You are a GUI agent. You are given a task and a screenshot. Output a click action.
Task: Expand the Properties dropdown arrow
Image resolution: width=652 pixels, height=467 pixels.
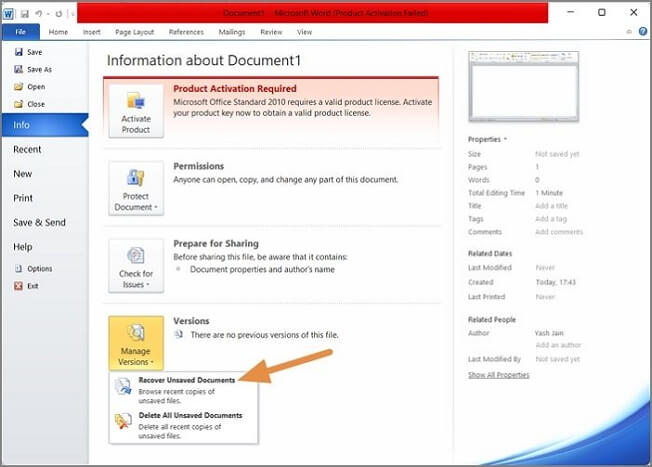(x=505, y=139)
